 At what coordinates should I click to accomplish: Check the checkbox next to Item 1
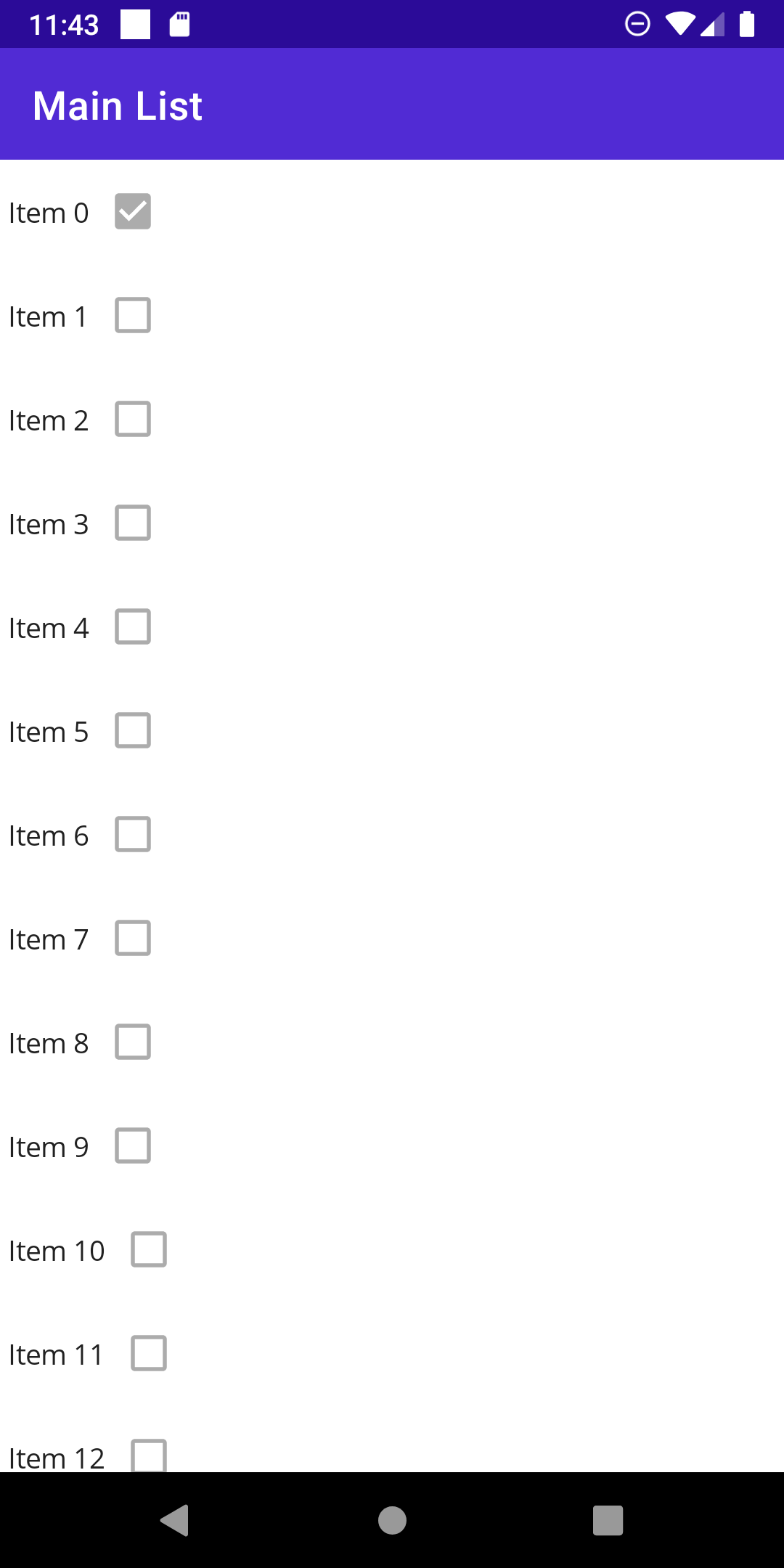[x=133, y=315]
